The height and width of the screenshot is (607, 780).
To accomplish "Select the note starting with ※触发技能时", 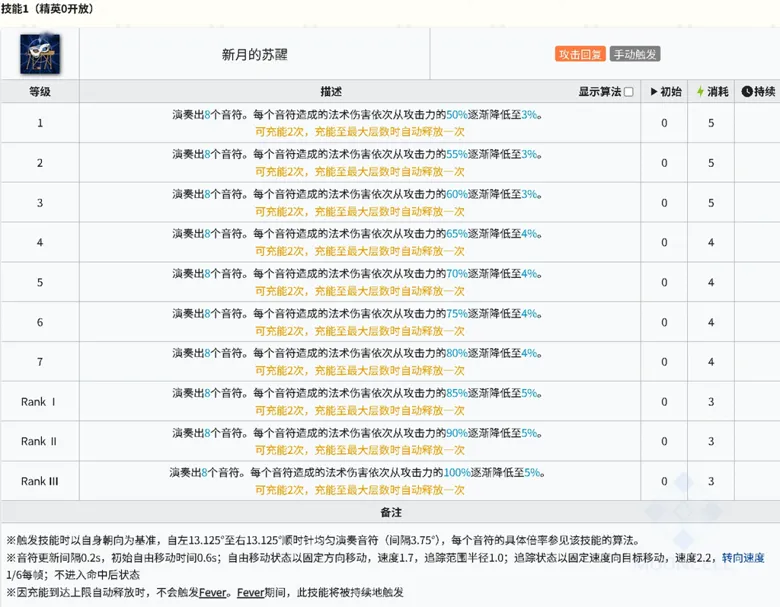I will 323,540.
